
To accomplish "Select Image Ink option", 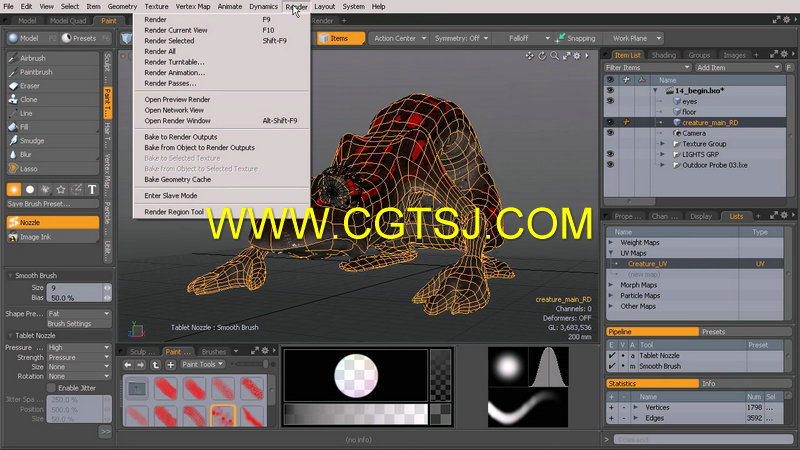I will tap(53, 237).
